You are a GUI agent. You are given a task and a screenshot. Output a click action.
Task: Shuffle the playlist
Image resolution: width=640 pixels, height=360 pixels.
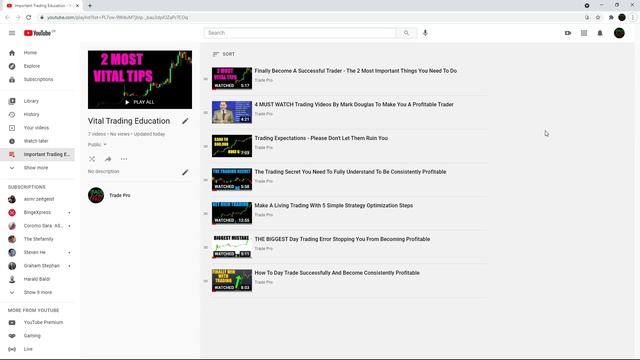pyautogui.click(x=92, y=159)
